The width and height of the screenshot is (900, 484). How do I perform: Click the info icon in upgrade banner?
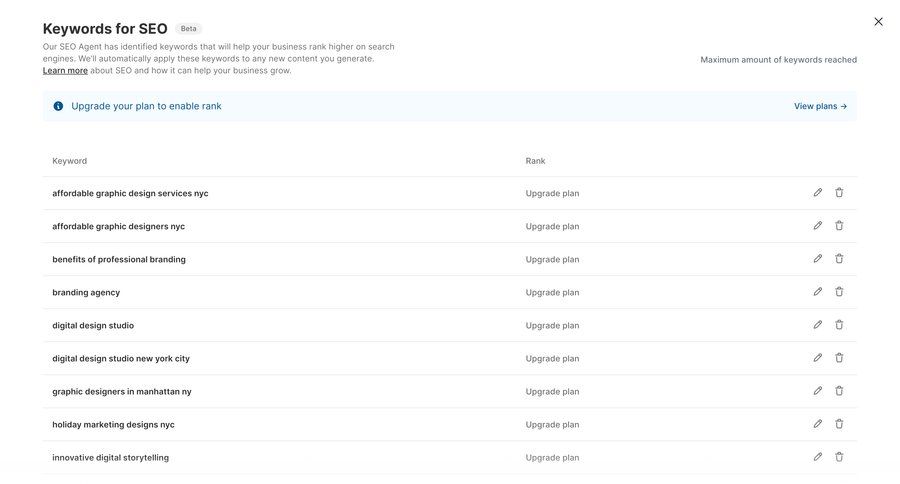58,106
